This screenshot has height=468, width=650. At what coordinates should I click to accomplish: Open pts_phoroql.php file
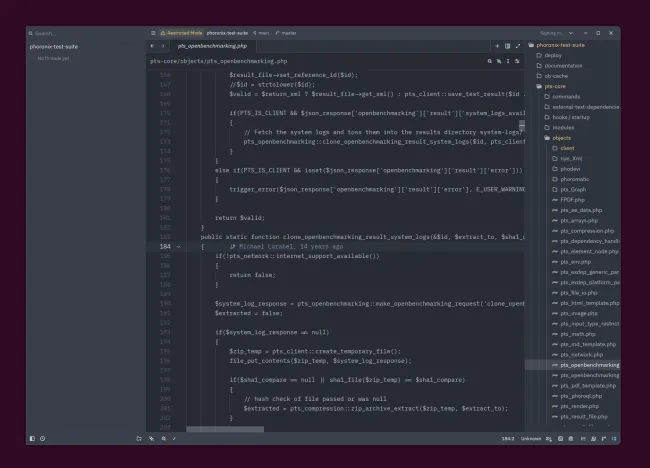click(577, 396)
